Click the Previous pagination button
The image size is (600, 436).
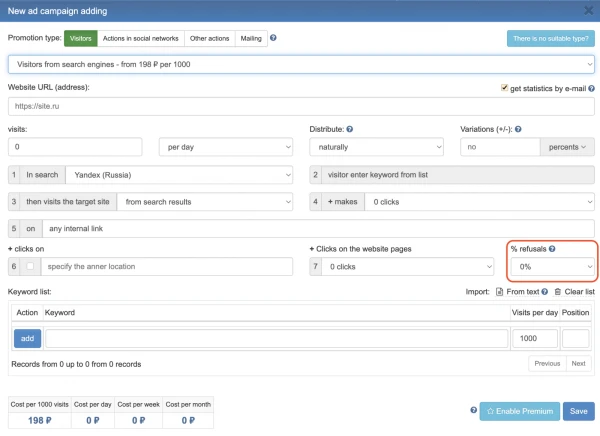point(547,363)
